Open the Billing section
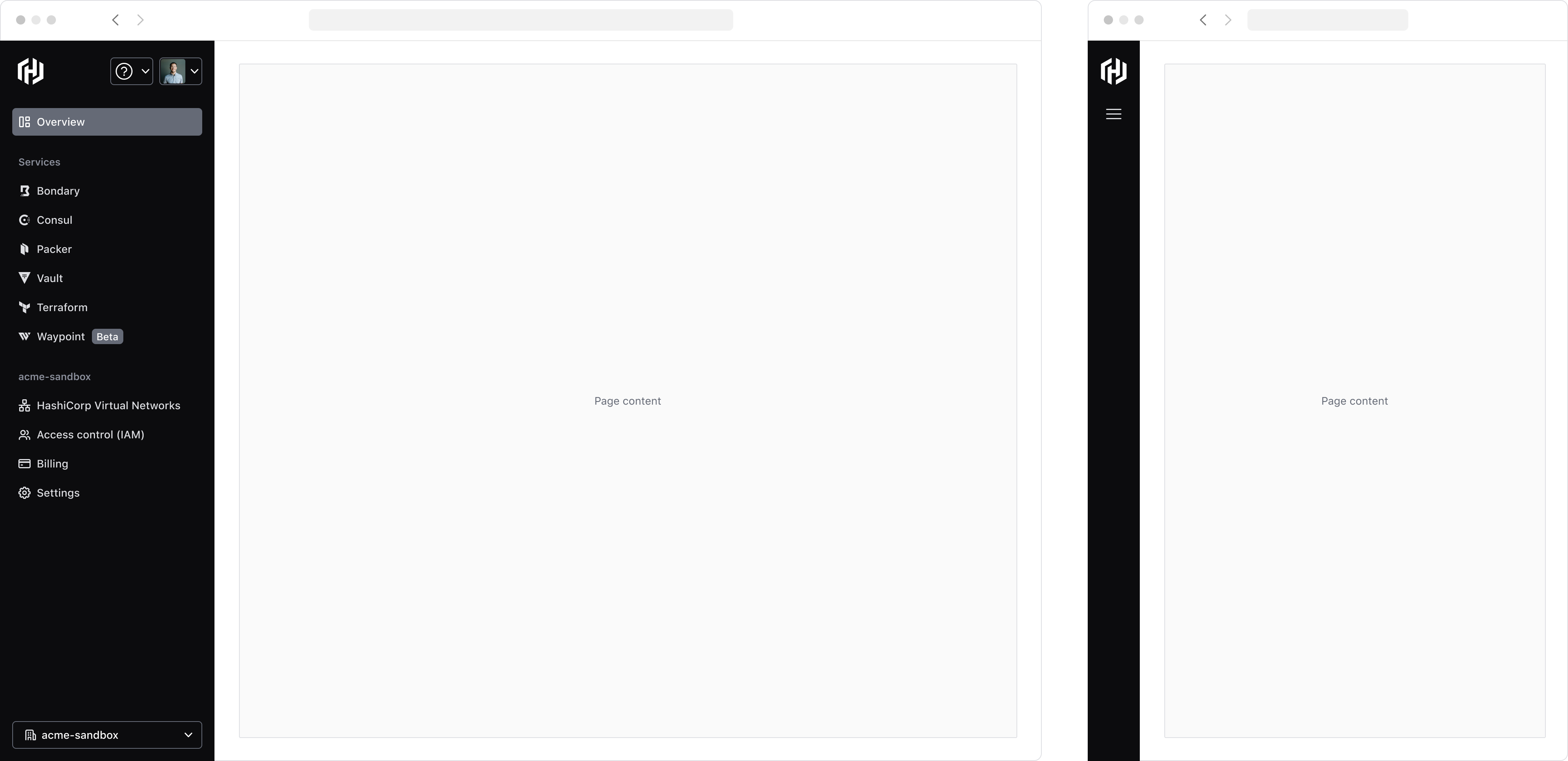This screenshot has width=1568, height=761. [52, 463]
